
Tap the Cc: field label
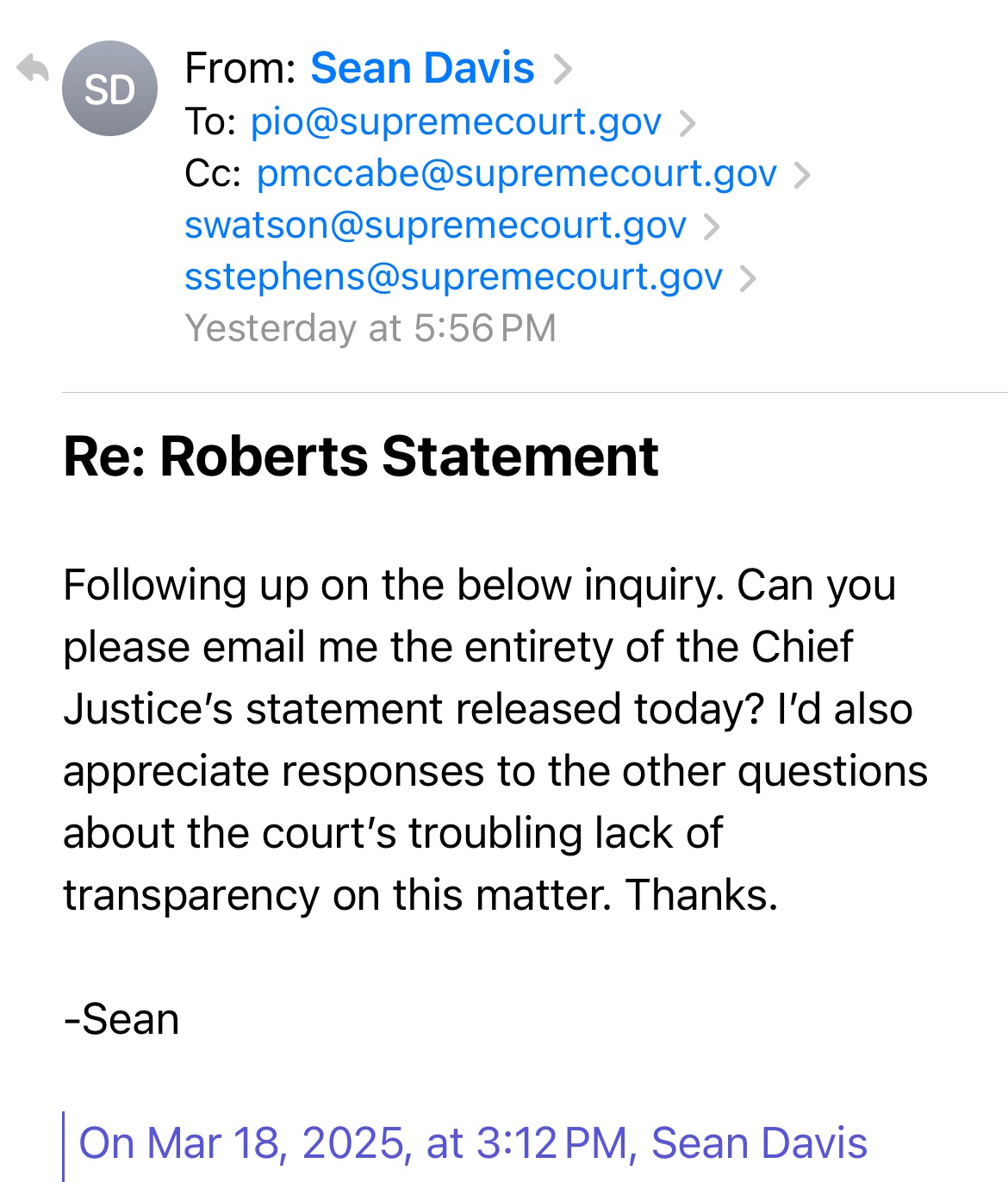click(x=213, y=174)
